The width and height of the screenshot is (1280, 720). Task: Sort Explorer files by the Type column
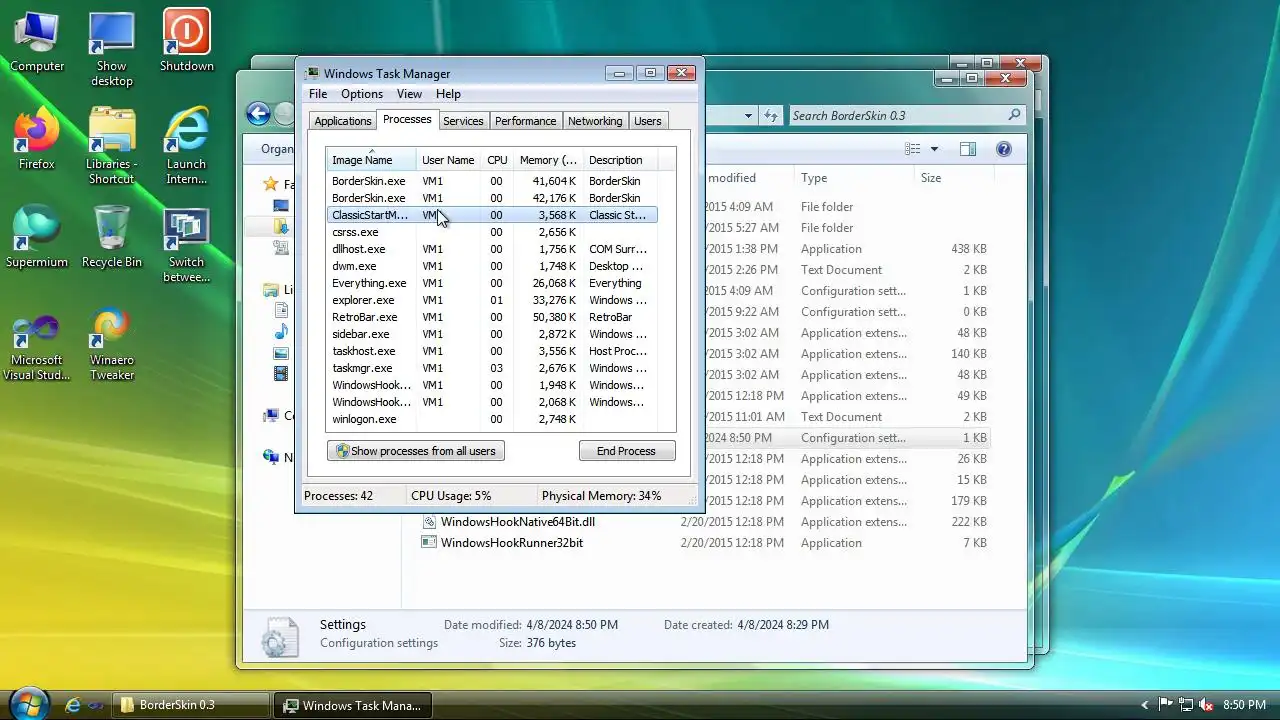856,178
